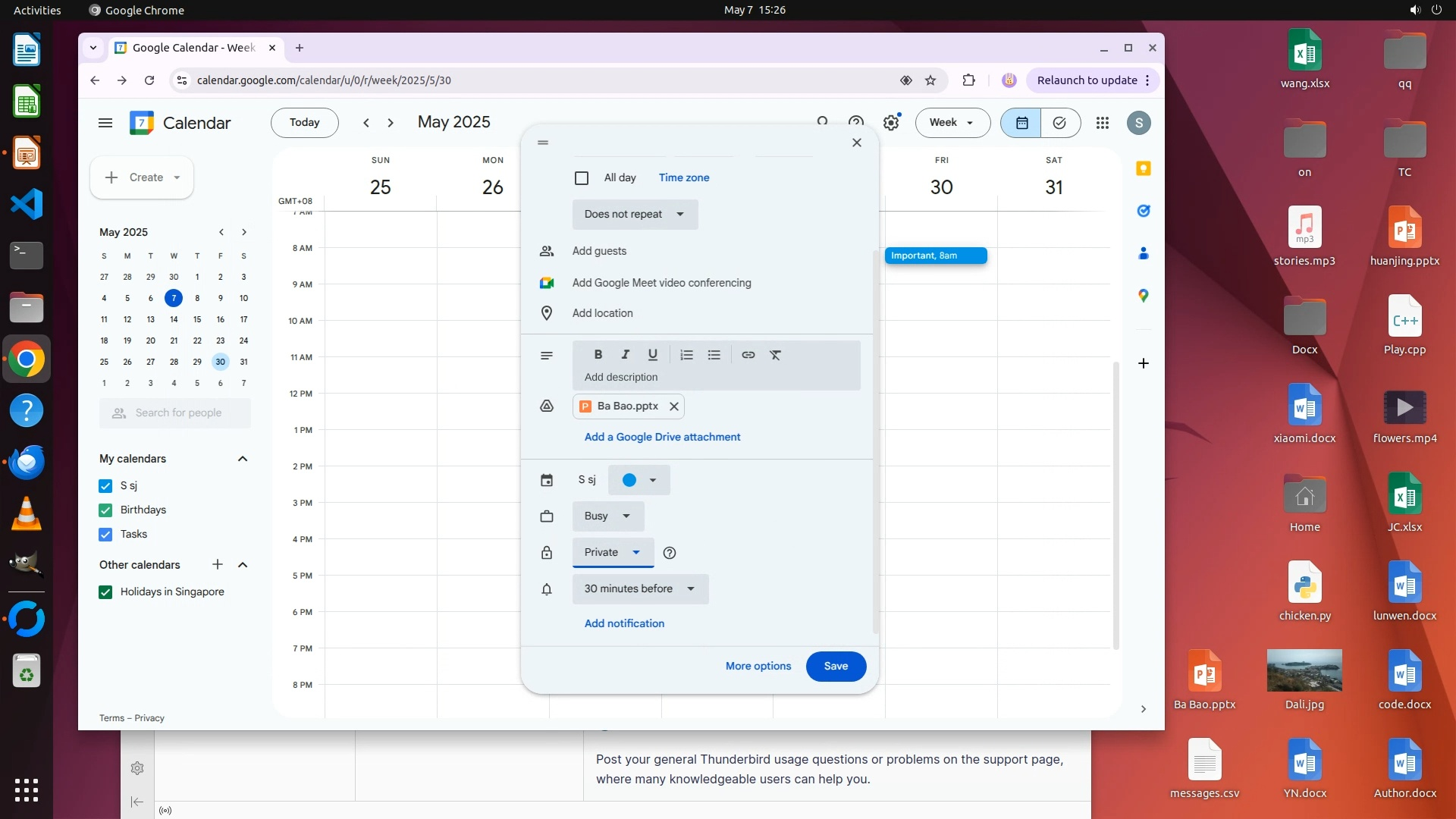
Task: Open the Busy availability dropdown
Action: [607, 516]
